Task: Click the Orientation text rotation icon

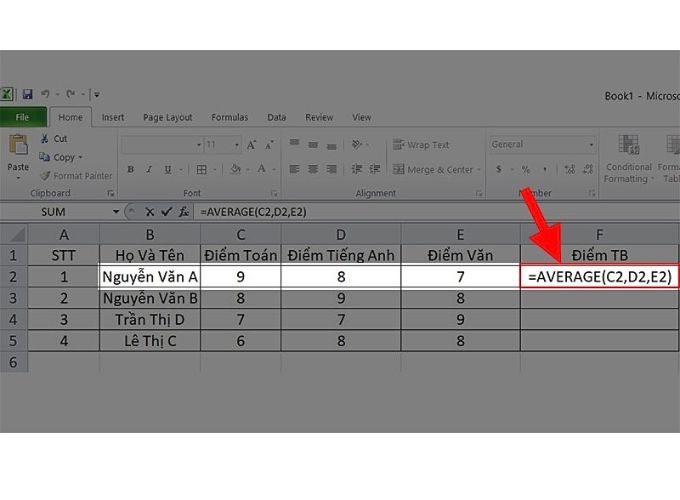Action: tap(356, 144)
